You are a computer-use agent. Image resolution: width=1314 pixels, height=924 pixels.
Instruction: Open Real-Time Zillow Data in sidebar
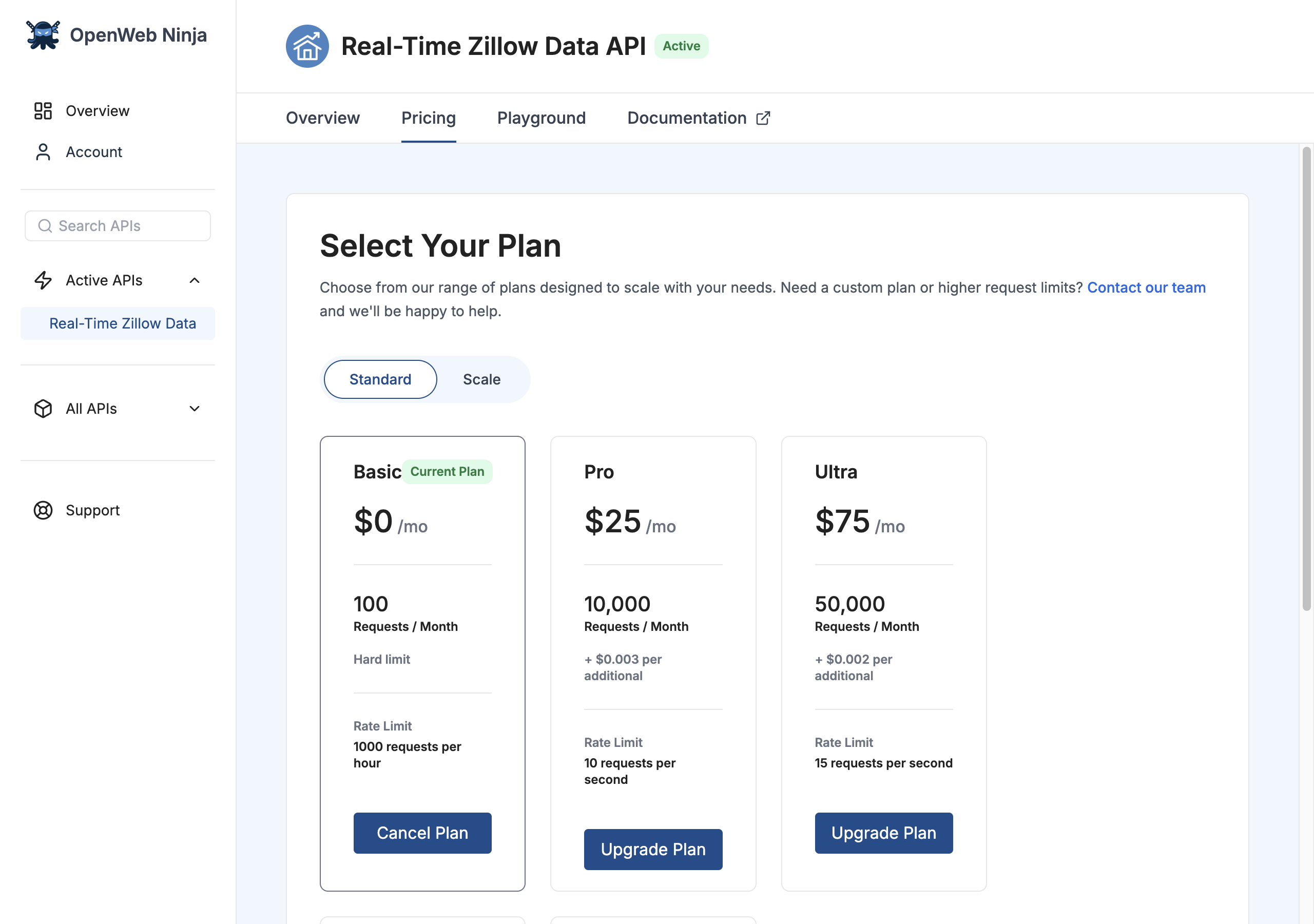(118, 323)
